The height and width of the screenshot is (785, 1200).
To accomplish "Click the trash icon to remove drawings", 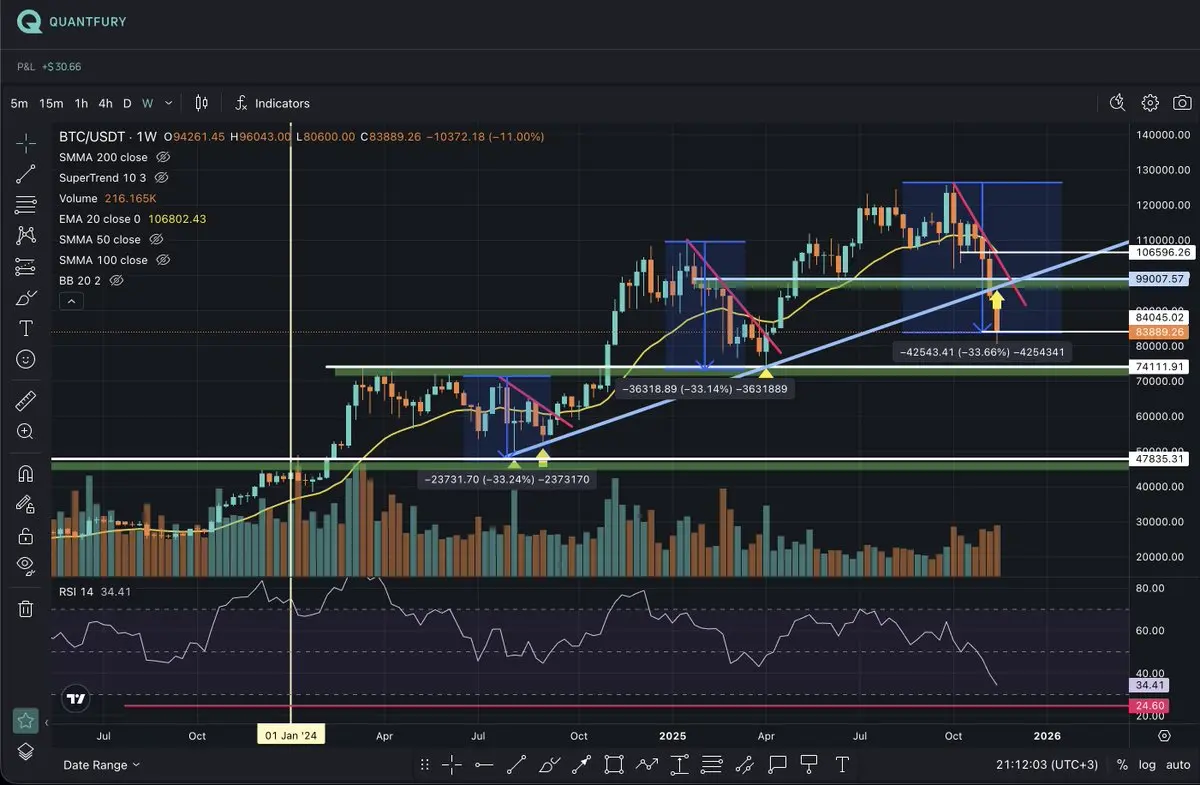I will 26,608.
